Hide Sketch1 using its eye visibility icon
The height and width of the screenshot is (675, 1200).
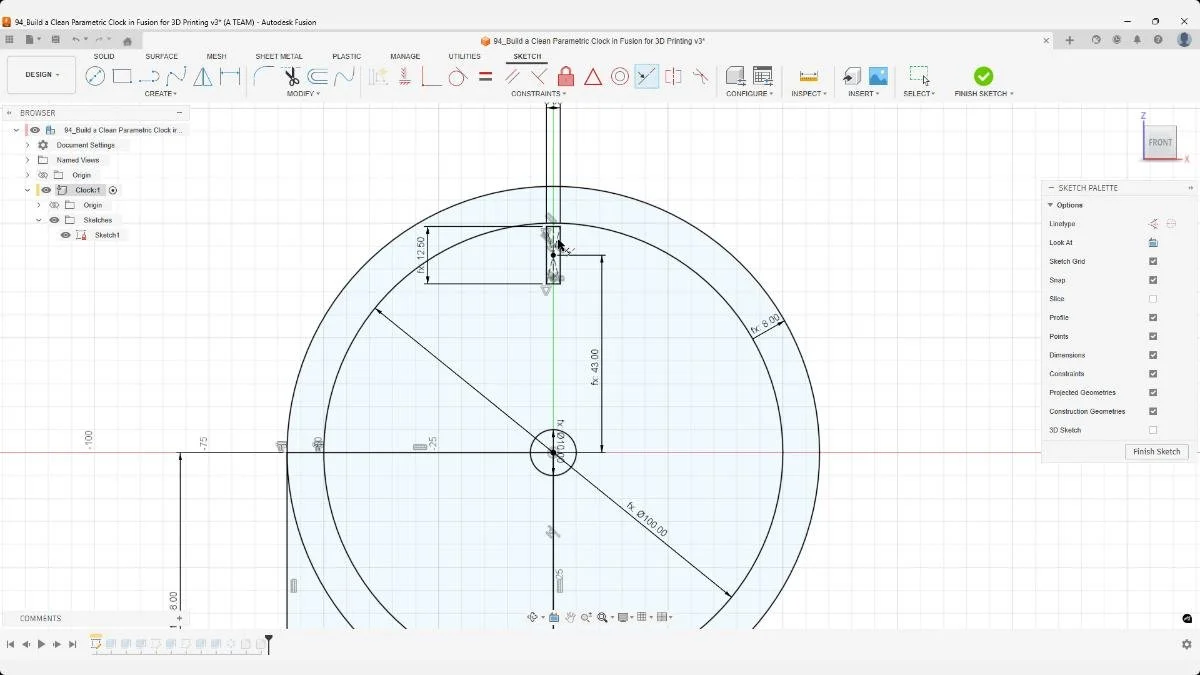(65, 234)
